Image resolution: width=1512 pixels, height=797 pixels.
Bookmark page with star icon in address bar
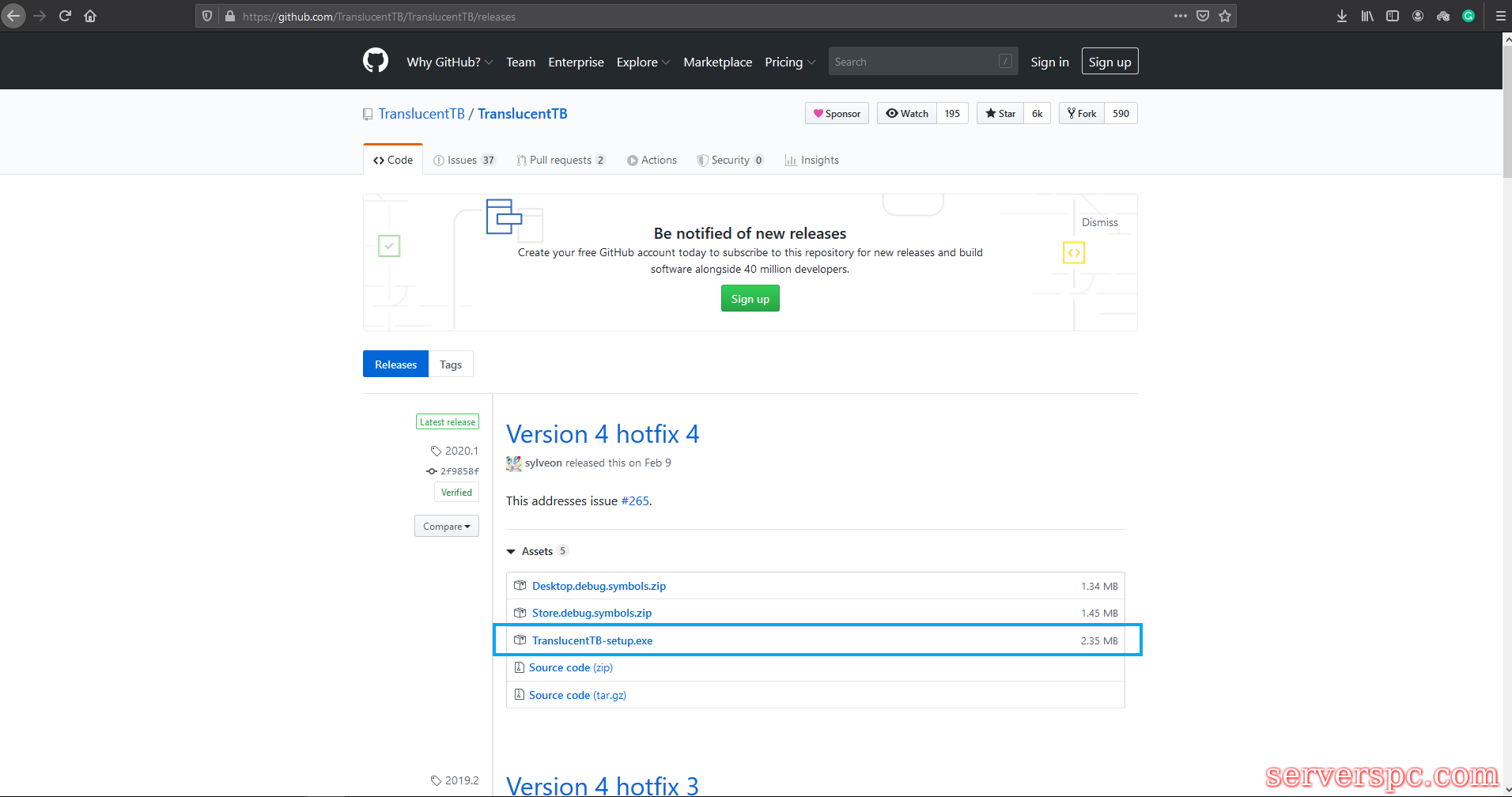(x=1225, y=16)
